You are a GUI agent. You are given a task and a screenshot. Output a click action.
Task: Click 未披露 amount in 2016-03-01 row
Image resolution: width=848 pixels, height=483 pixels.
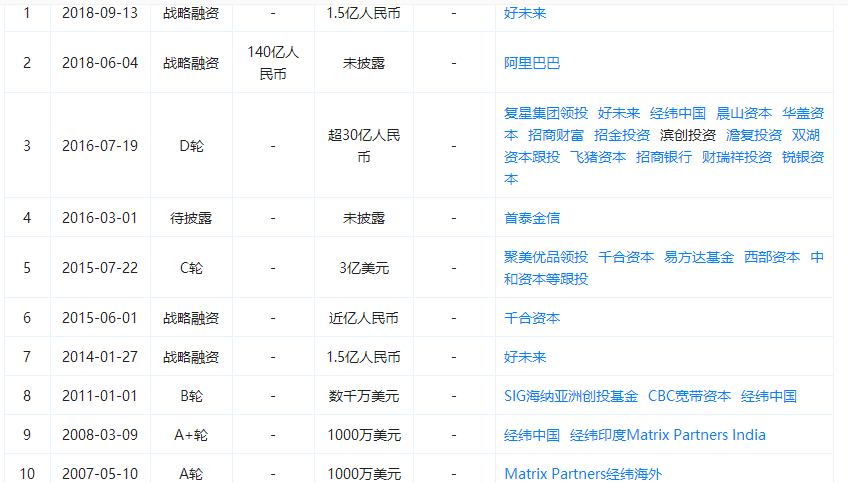(364, 218)
